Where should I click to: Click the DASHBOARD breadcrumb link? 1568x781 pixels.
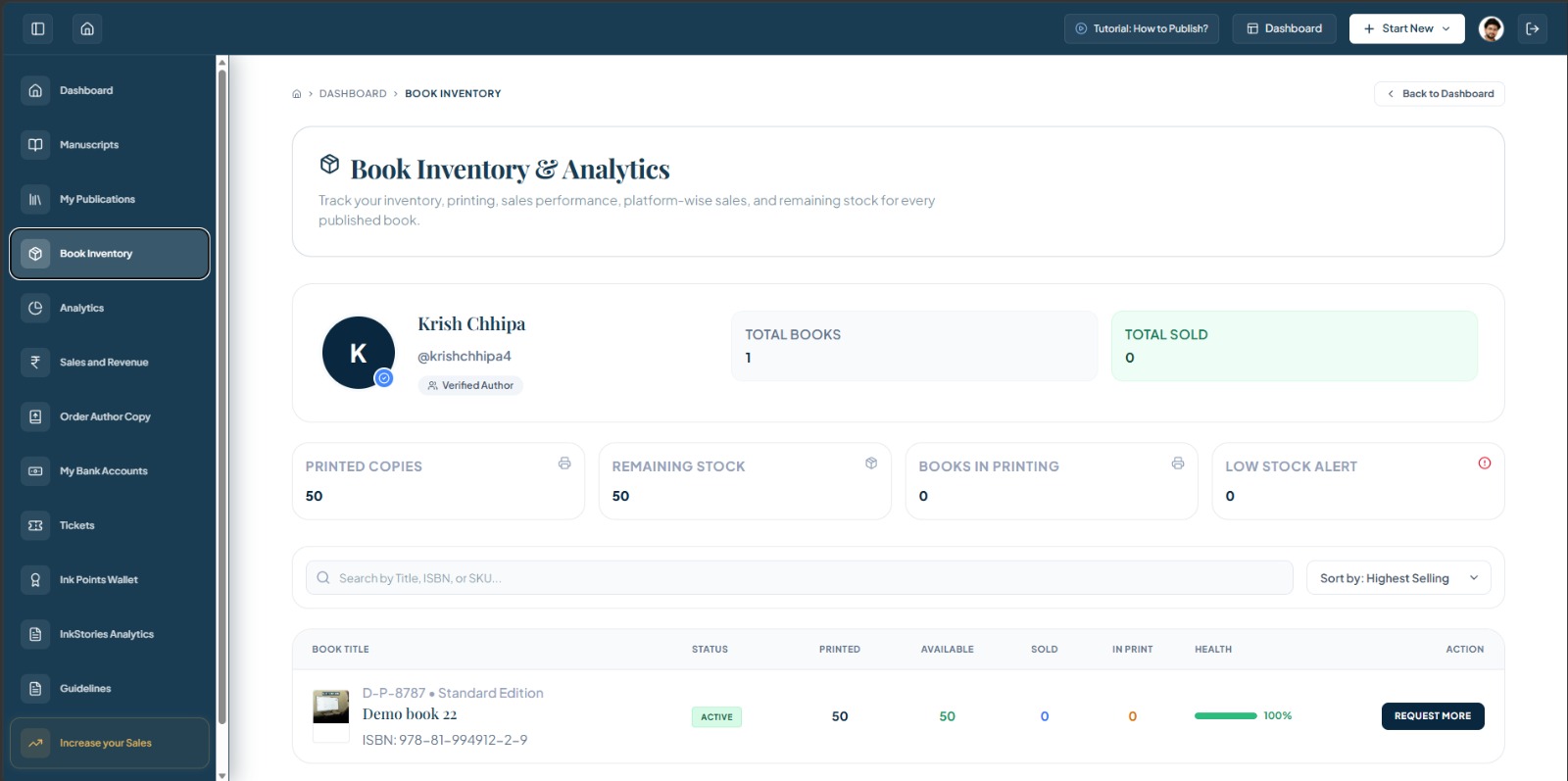tap(353, 94)
